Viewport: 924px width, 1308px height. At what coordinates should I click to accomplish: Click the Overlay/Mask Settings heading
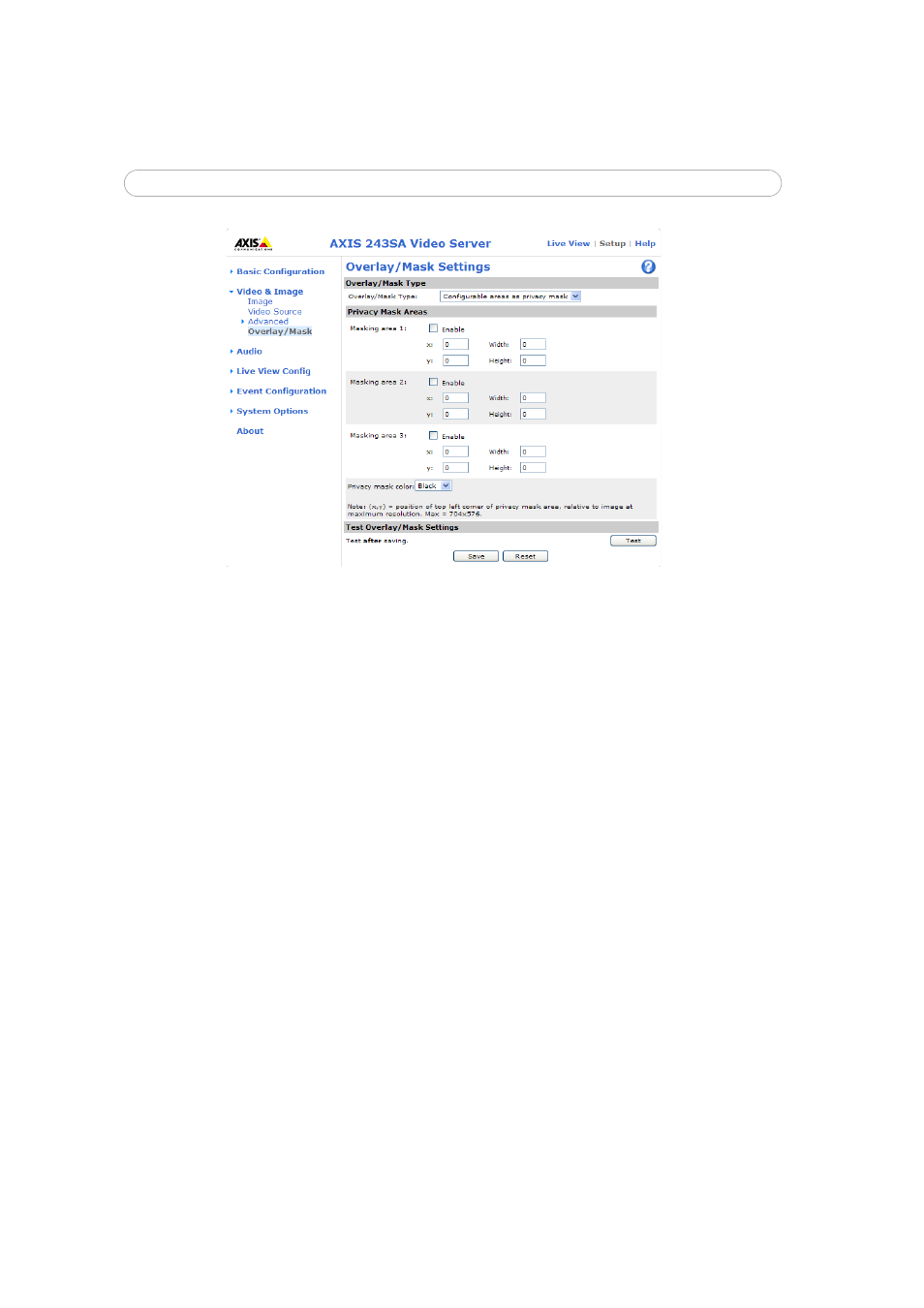coord(417,267)
